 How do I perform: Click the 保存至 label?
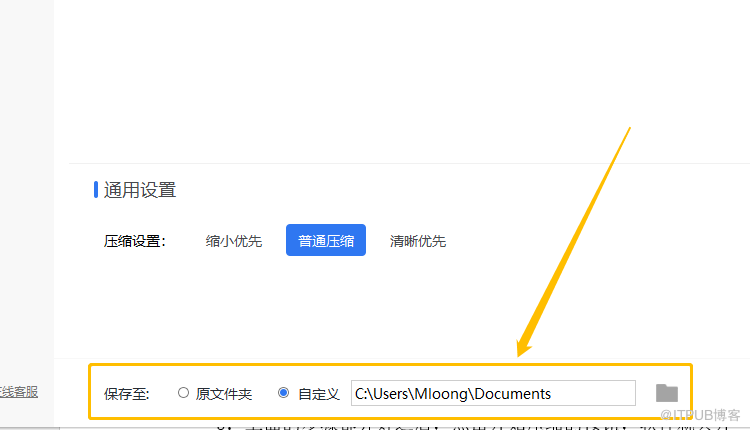pos(126,394)
